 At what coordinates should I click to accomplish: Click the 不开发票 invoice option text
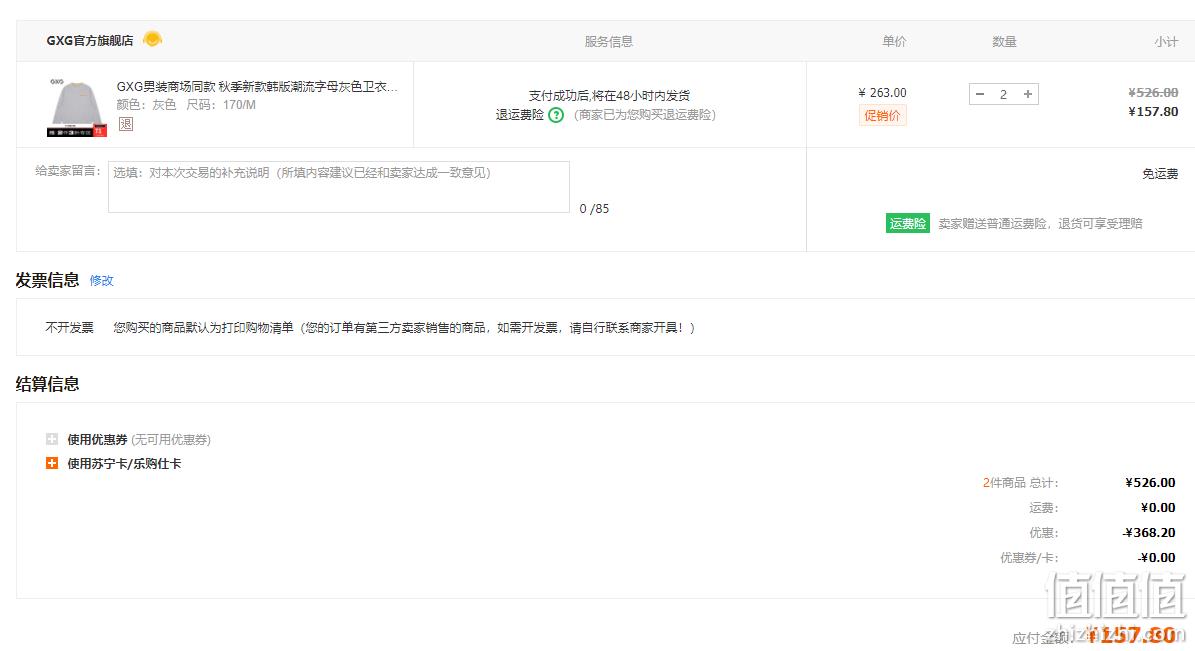(69, 328)
